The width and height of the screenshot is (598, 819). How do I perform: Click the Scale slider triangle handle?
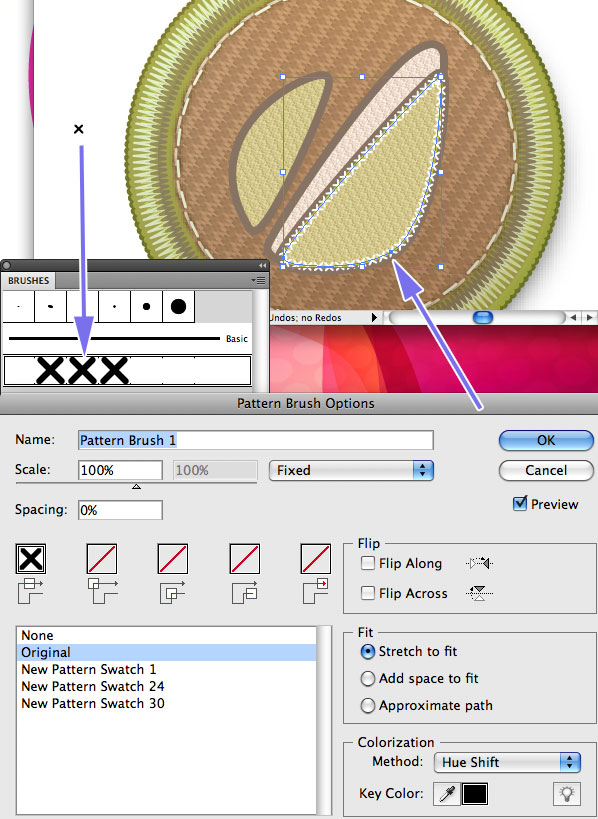tap(136, 487)
